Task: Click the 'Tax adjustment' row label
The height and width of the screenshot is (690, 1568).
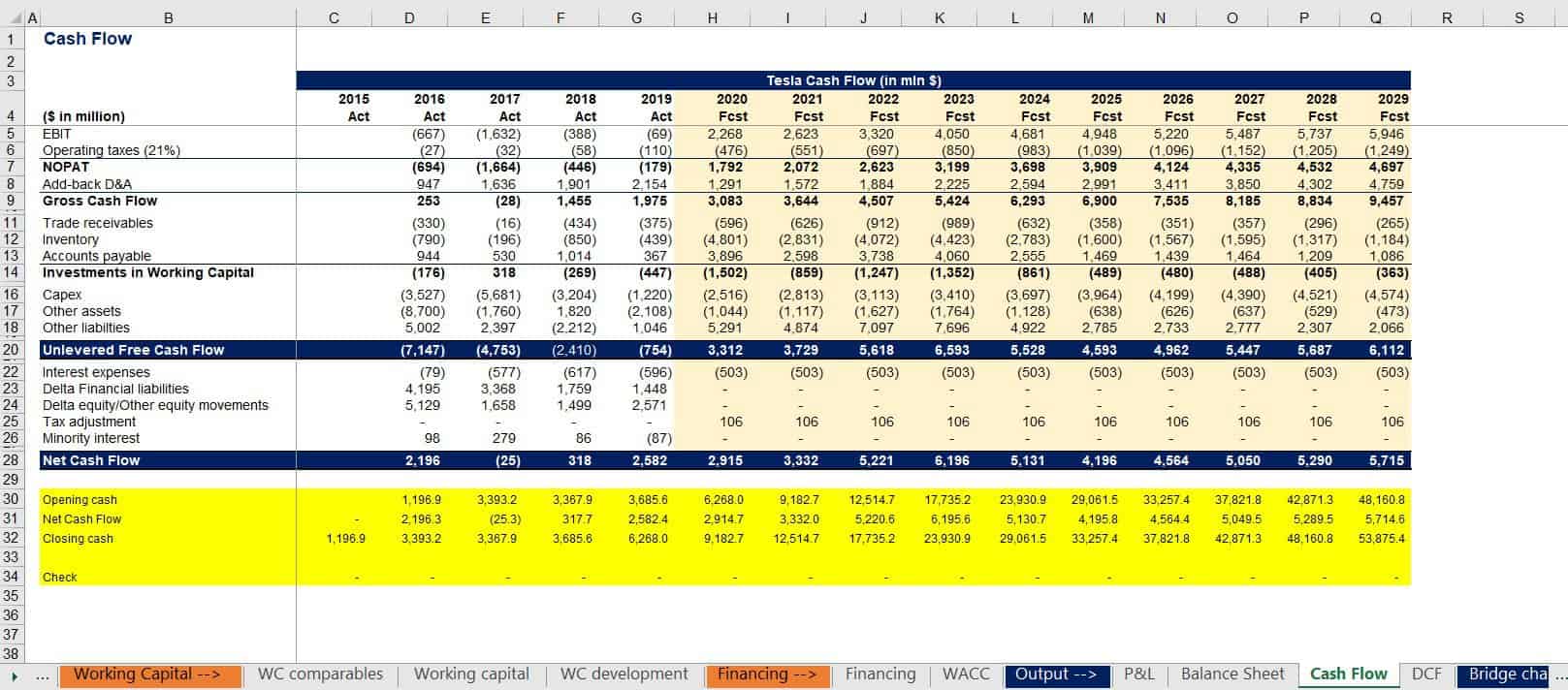Action: pos(89,422)
